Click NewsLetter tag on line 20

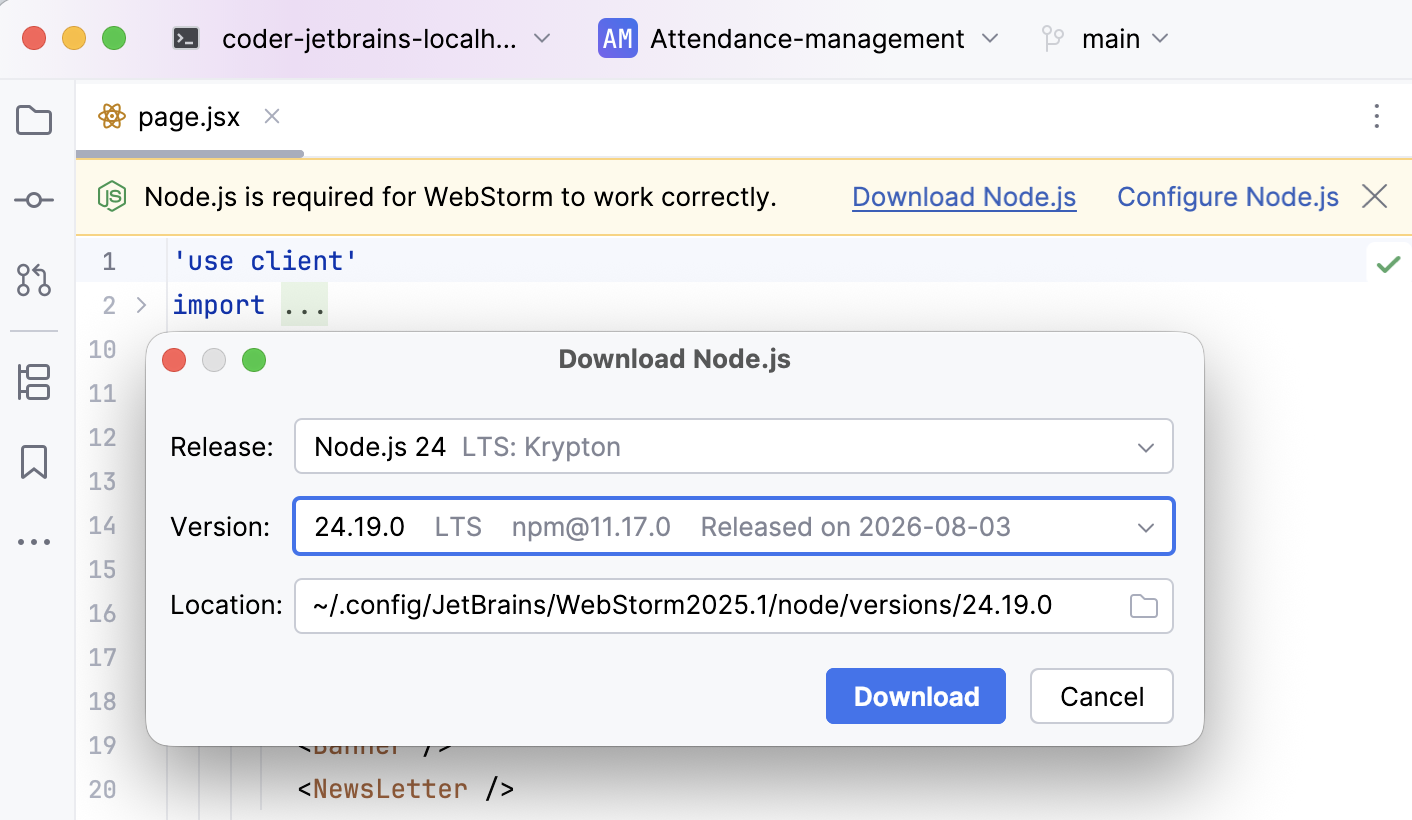390,789
